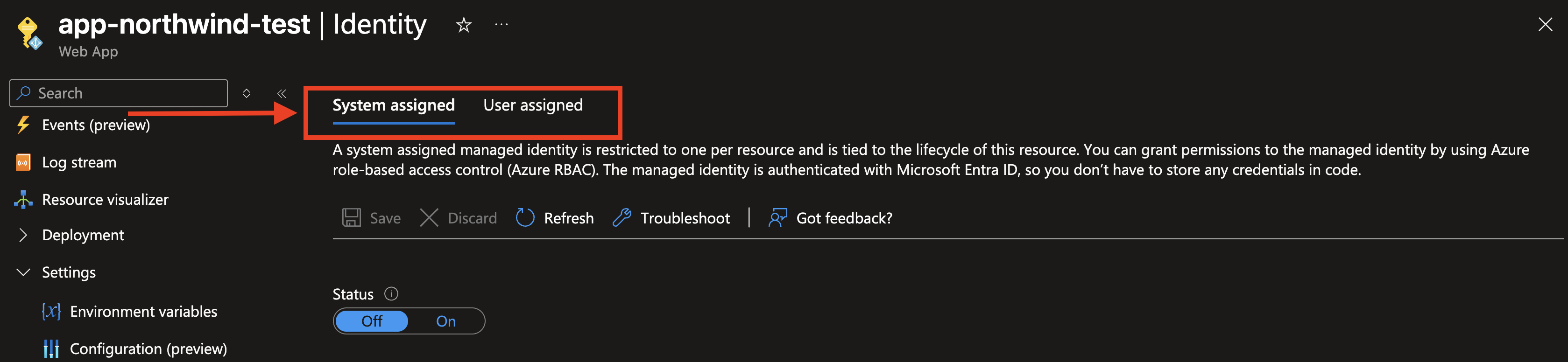This screenshot has height=362, width=1568.
Task: Click the Troubleshoot wrench icon
Action: pos(622,218)
